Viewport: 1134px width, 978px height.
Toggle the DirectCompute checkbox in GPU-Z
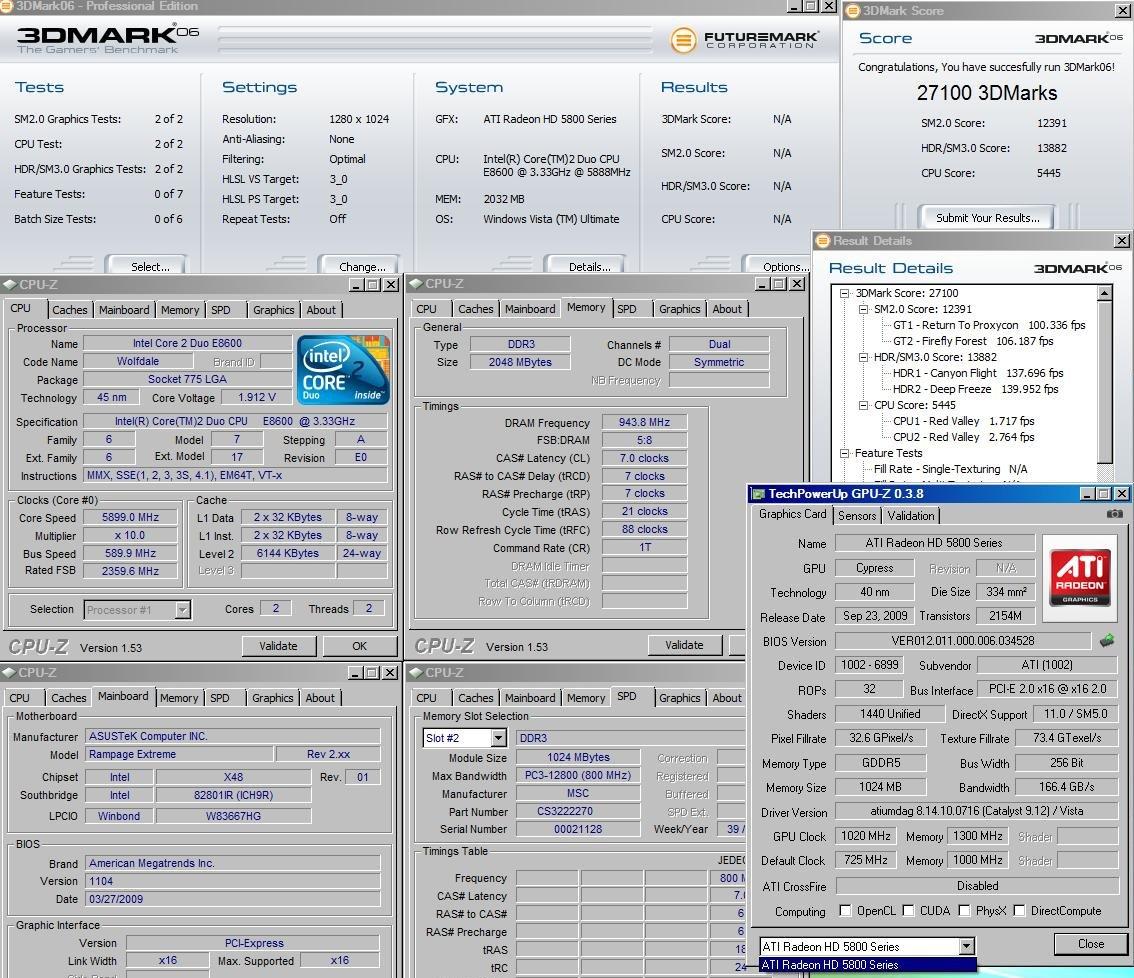pos(1019,911)
